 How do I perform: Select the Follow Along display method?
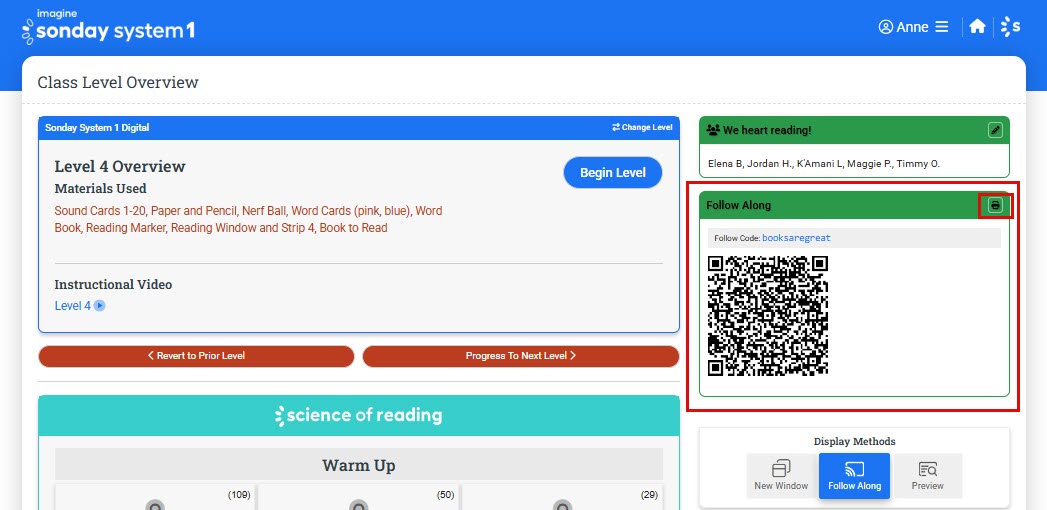pos(854,476)
